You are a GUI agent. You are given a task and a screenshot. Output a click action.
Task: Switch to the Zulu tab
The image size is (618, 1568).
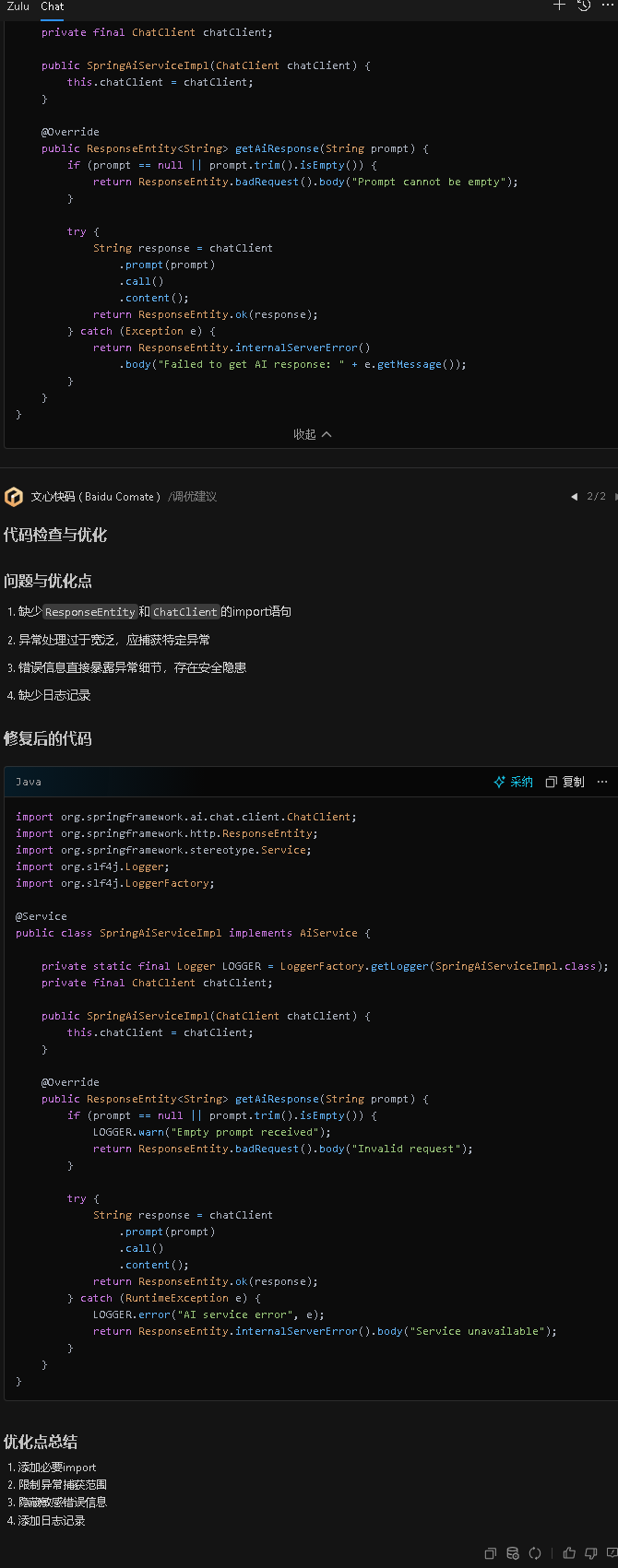click(18, 6)
